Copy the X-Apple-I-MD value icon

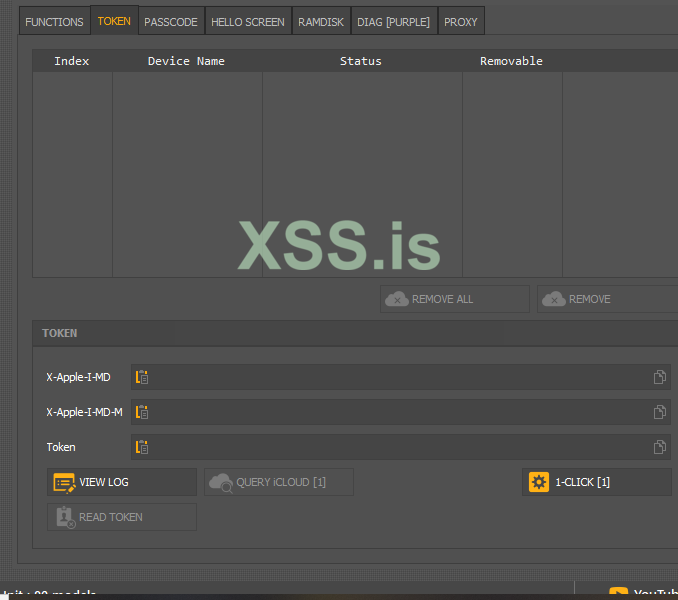coord(659,377)
